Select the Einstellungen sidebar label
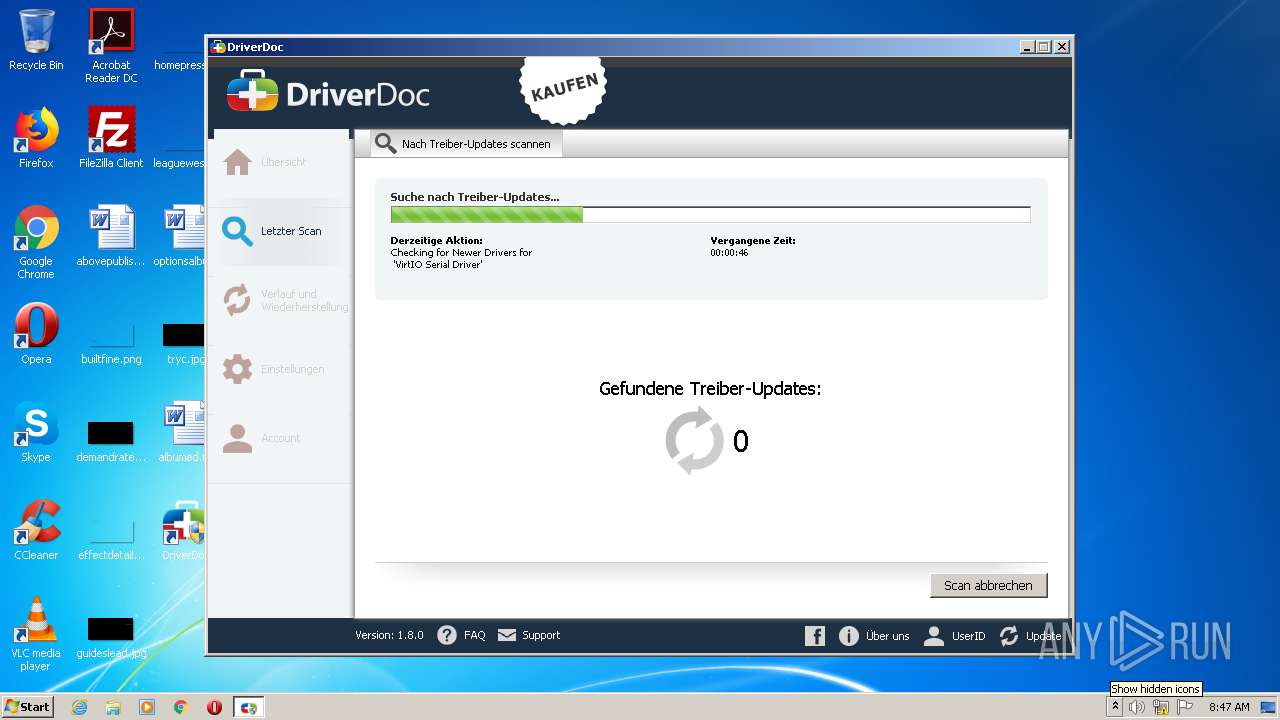Image resolution: width=1280 pixels, height=720 pixels. coord(292,369)
